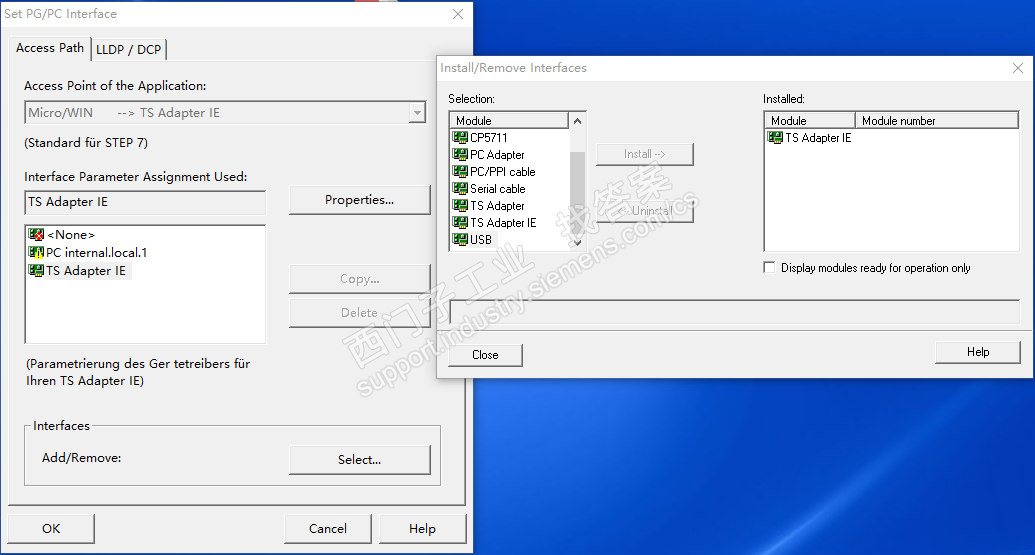Select Serial cable entry

tap(498, 189)
